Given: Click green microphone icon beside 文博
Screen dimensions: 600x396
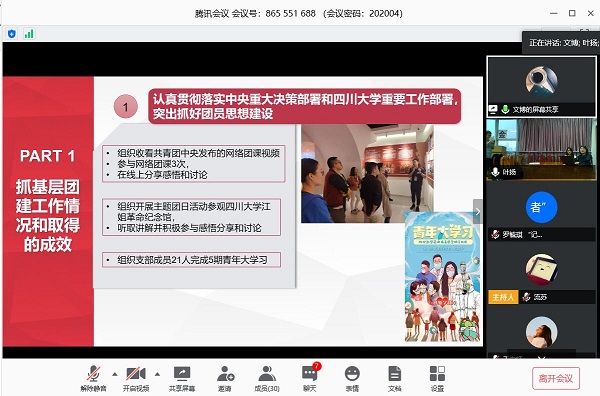Looking at the screenshot, I should point(505,109).
